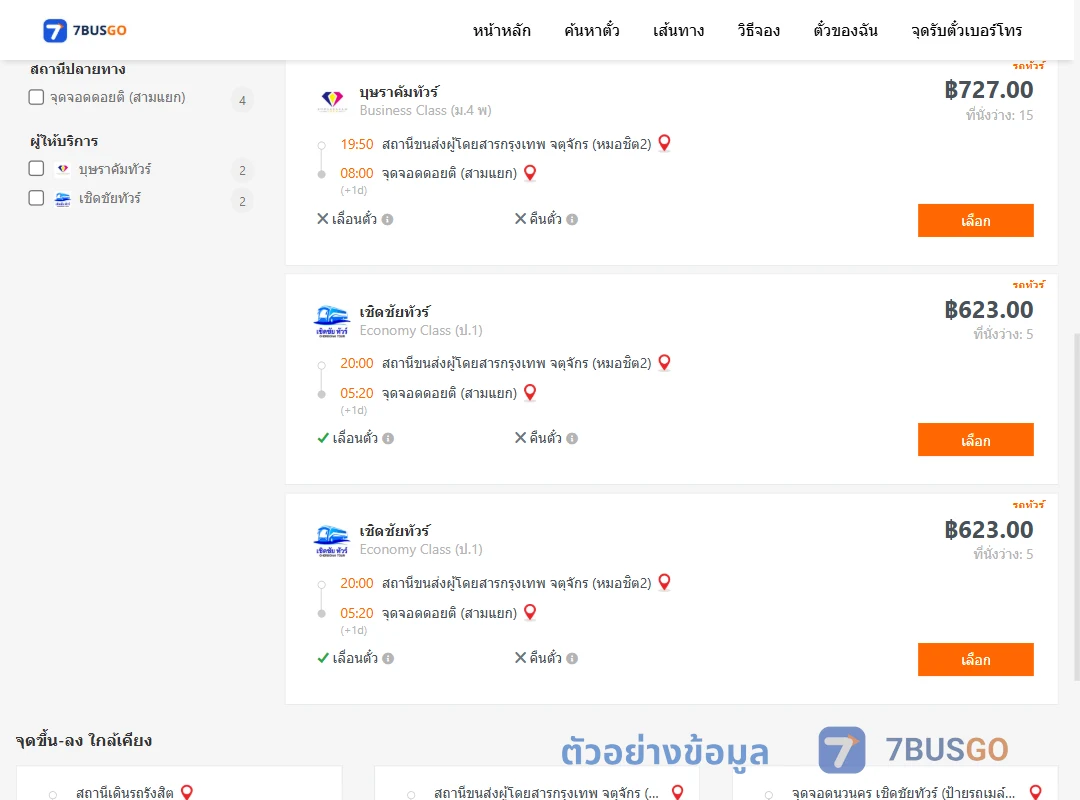
Task: Click refund info icon in ฿727.00 card
Action: [572, 219]
